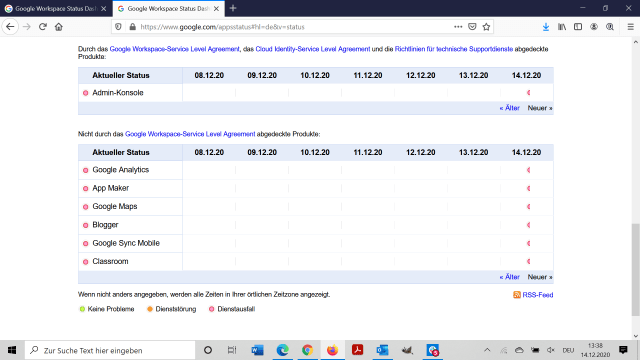Bookmark this page with the star
Viewport: 640px width, 360px height.
(x=486, y=27)
